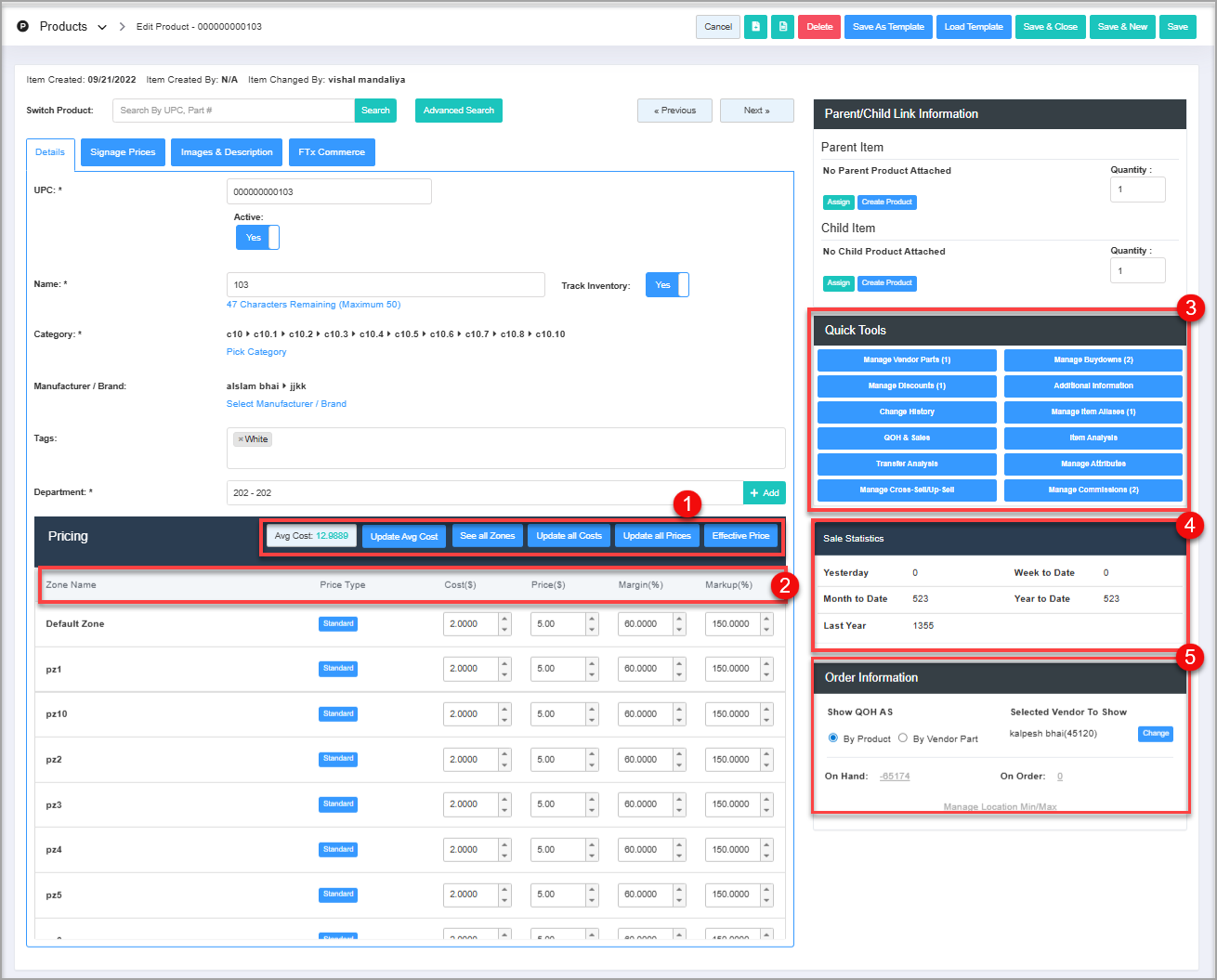
Task: Toggle the Active Yes switch
Action: 257,238
